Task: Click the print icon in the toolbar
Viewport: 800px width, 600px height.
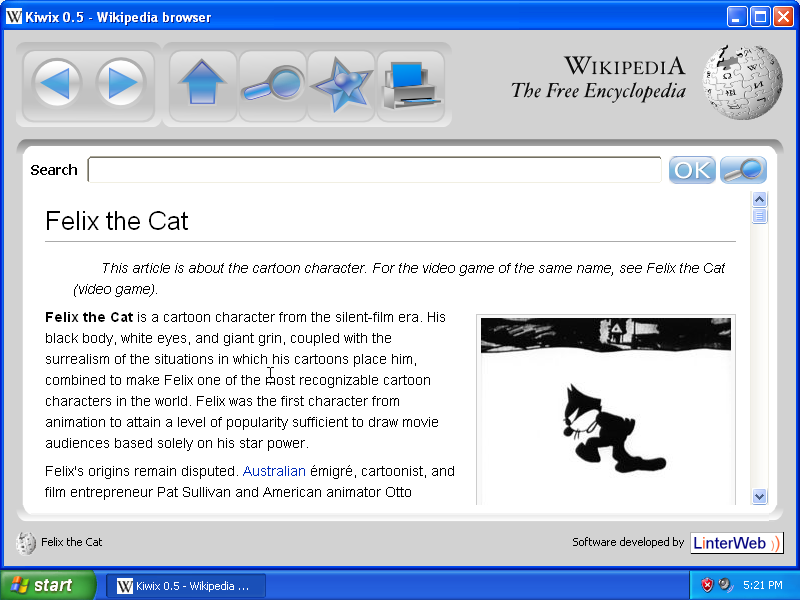Action: (411, 86)
